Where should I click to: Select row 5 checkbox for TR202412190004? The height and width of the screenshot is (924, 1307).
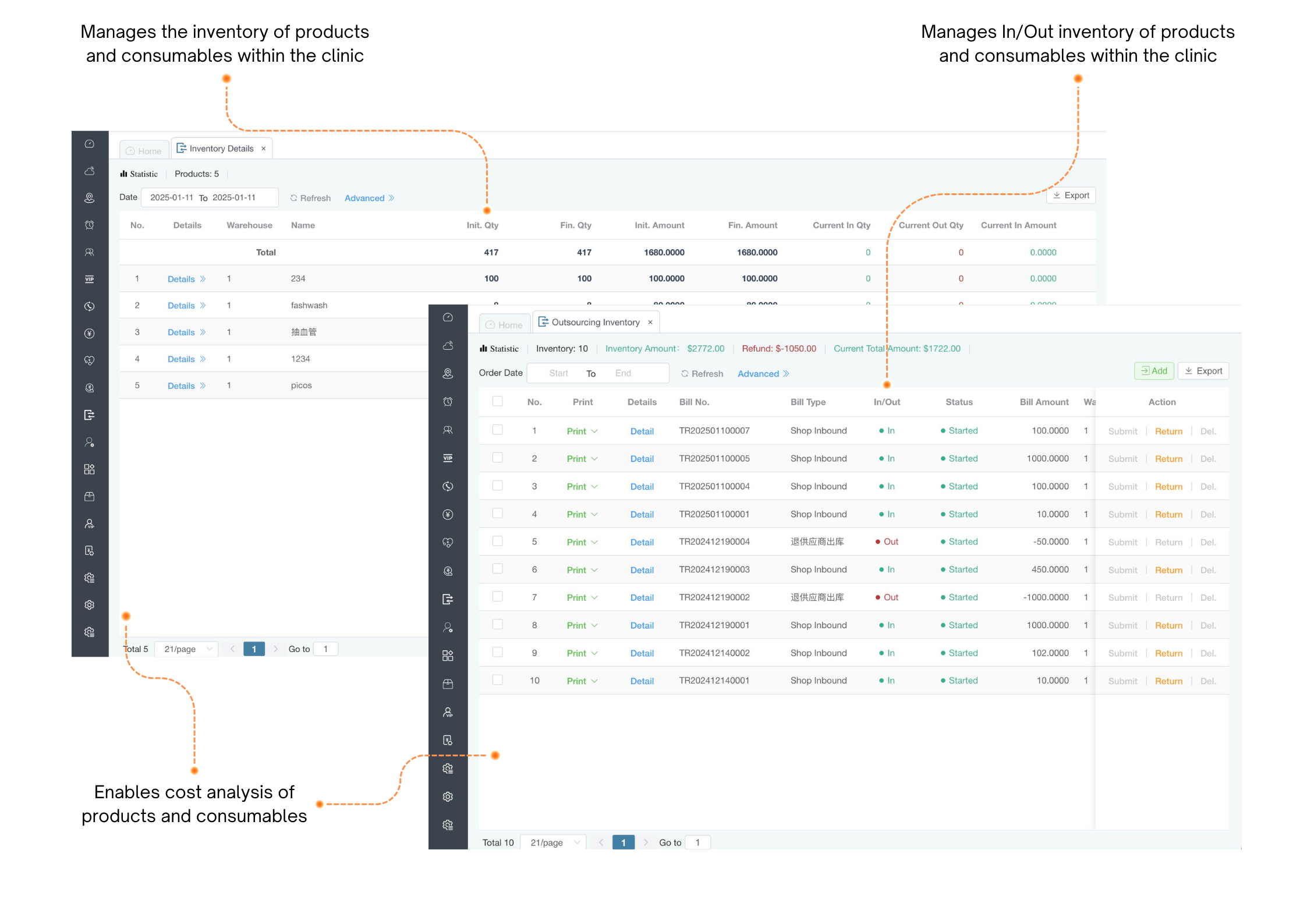click(497, 541)
